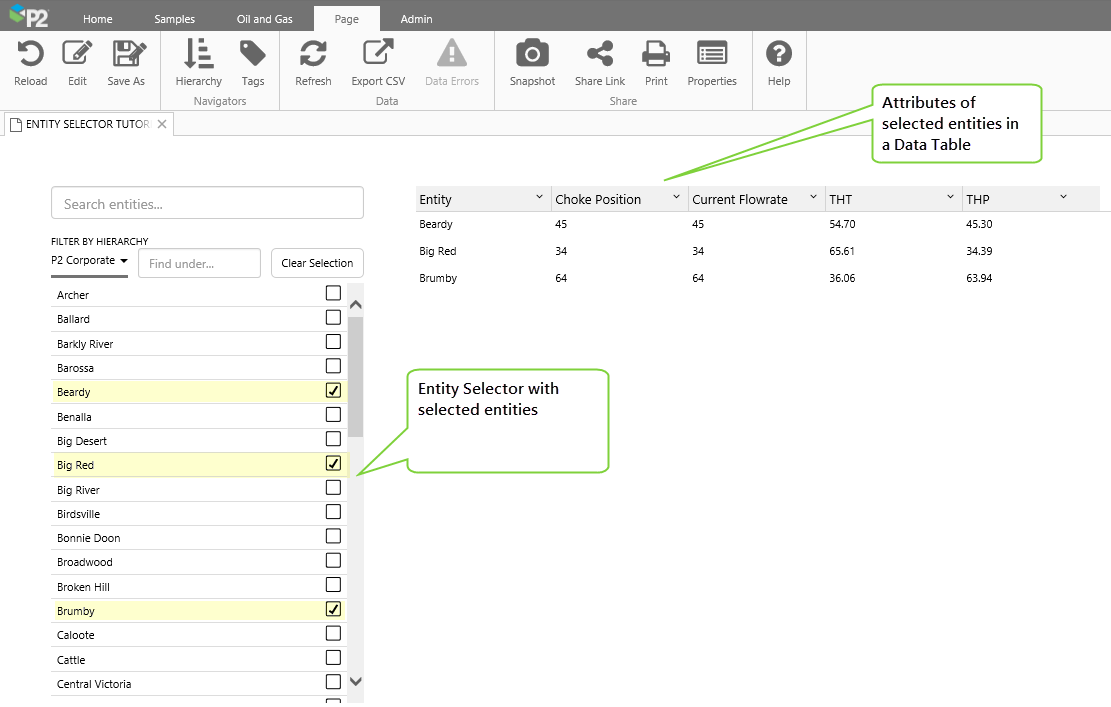Open the Hierarchy navigator
This screenshot has width=1111, height=707.
[x=198, y=55]
